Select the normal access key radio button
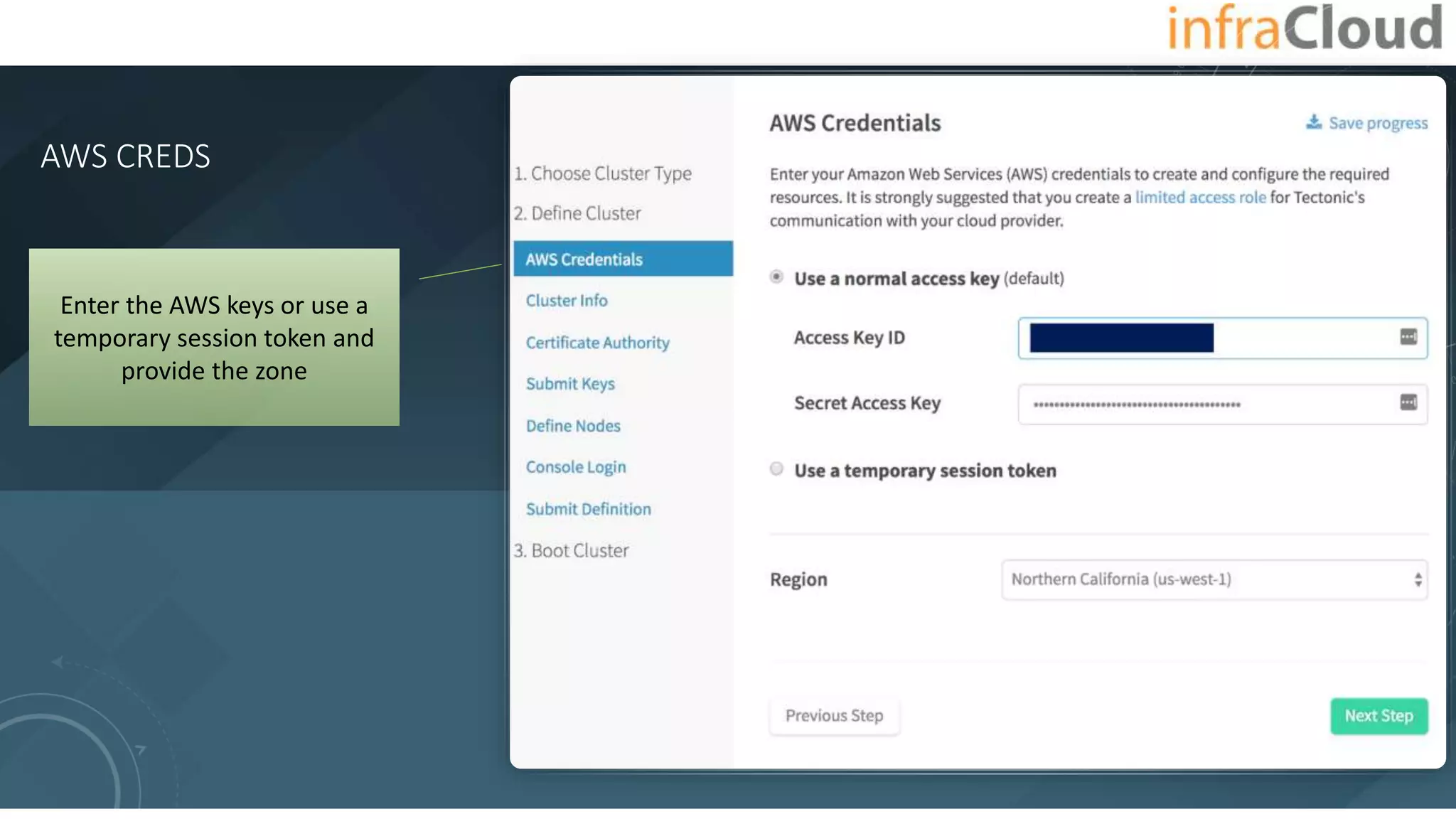This screenshot has width=1456, height=819. 776,277
